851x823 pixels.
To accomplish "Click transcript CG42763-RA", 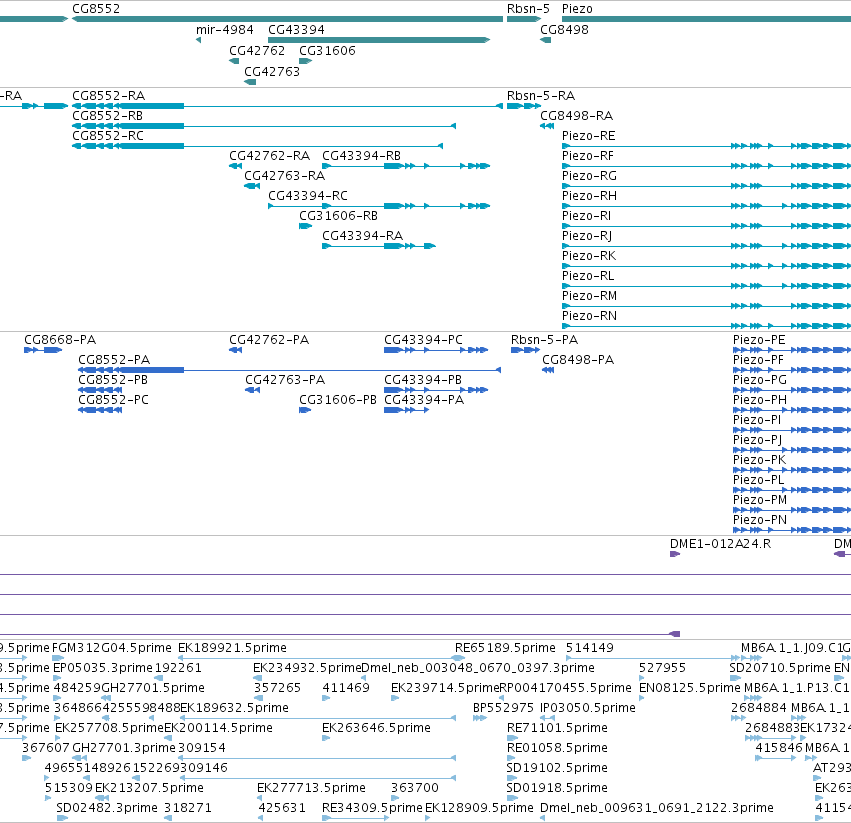I will pyautogui.click(x=284, y=176).
